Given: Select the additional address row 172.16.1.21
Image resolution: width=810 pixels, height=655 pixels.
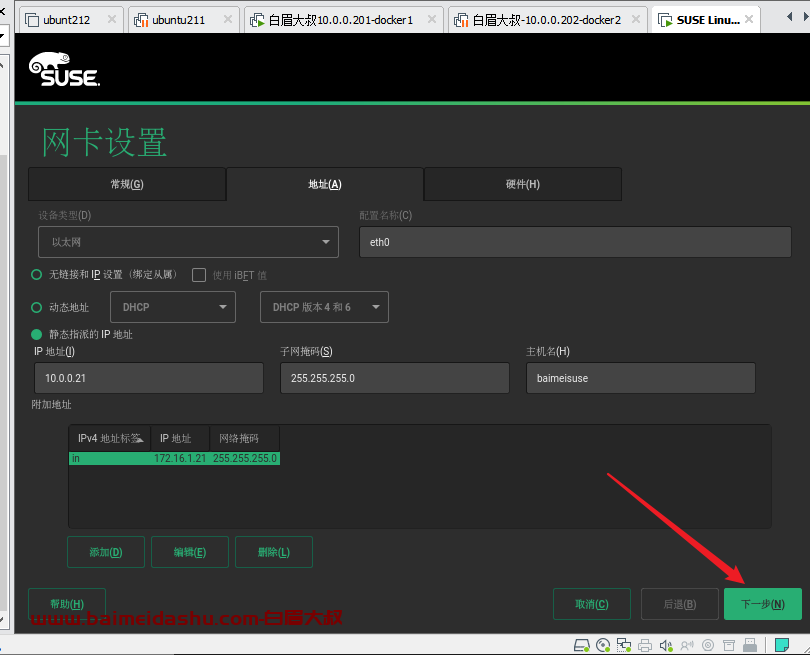Looking at the screenshot, I should coord(175,458).
